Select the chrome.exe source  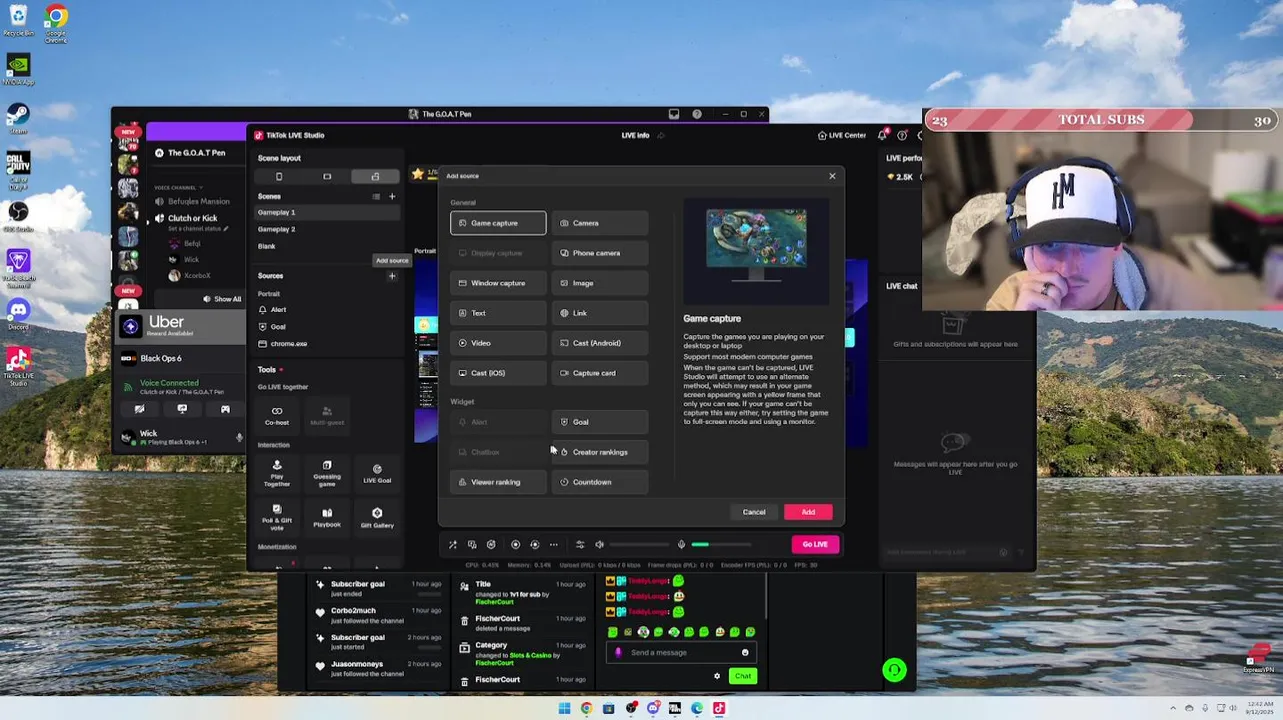328,344
